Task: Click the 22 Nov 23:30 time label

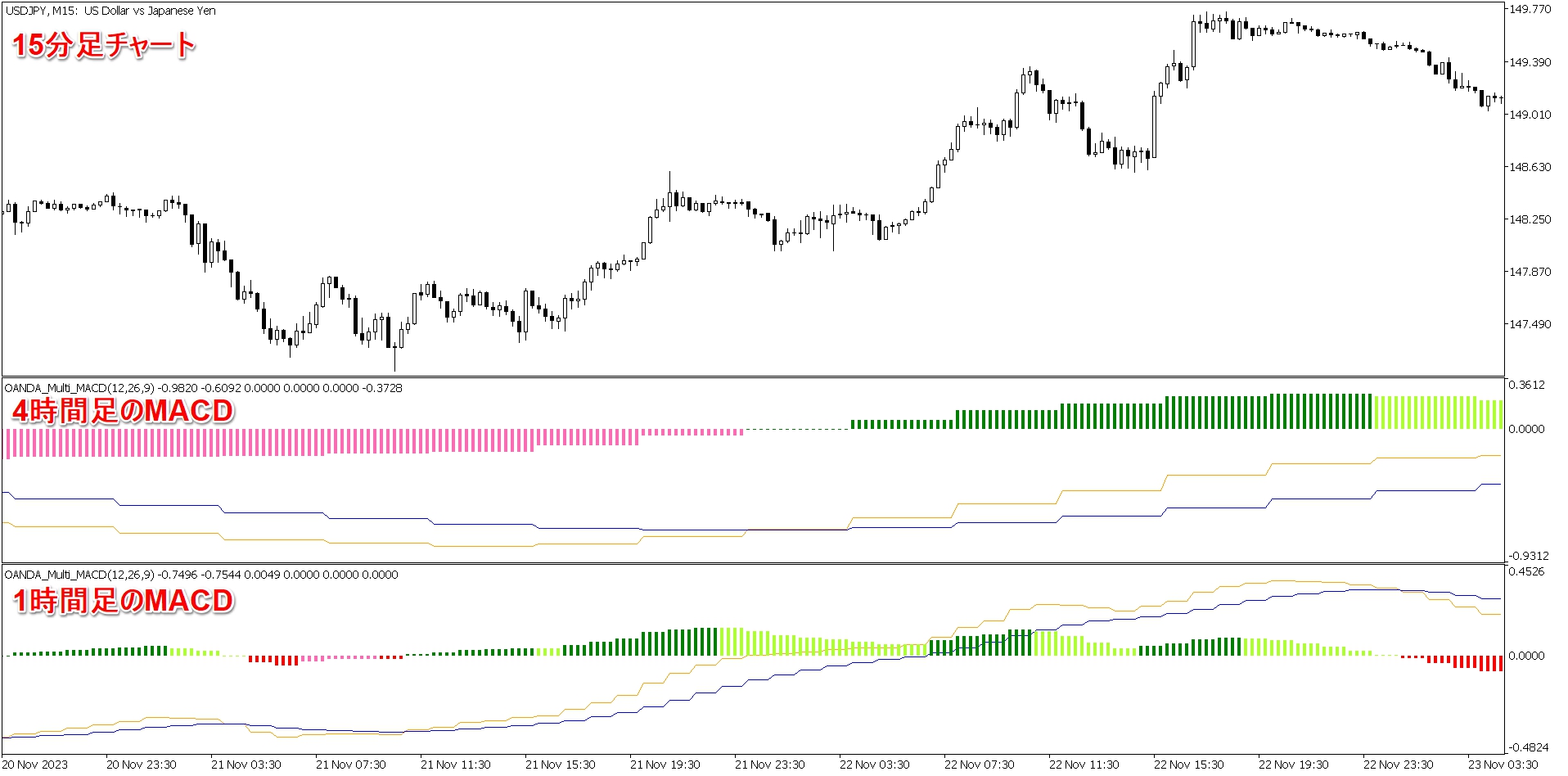Action: pos(1398,765)
